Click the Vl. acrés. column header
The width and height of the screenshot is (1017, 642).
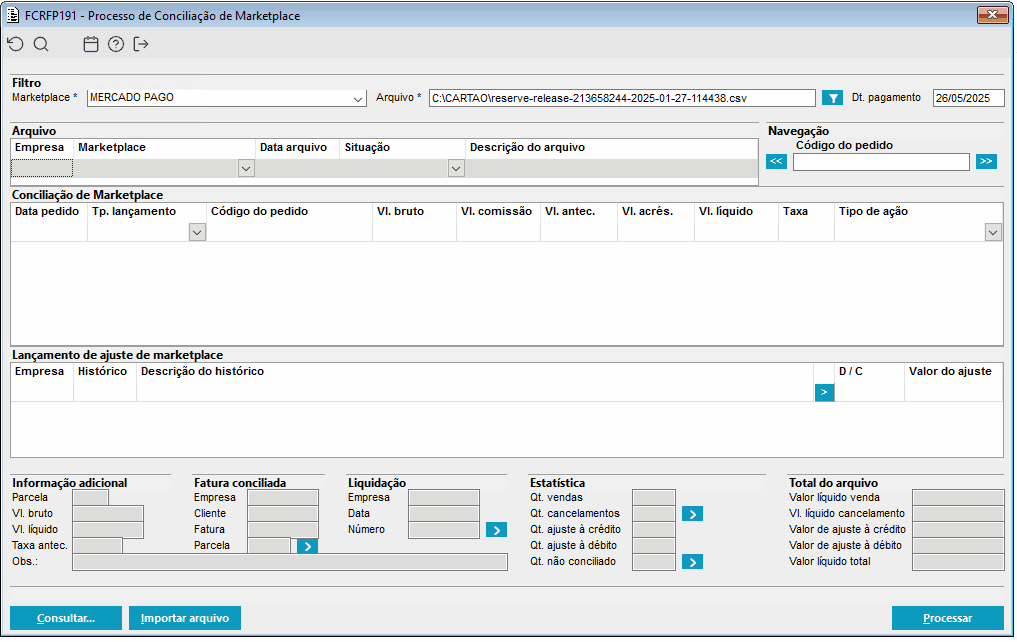pos(647,211)
